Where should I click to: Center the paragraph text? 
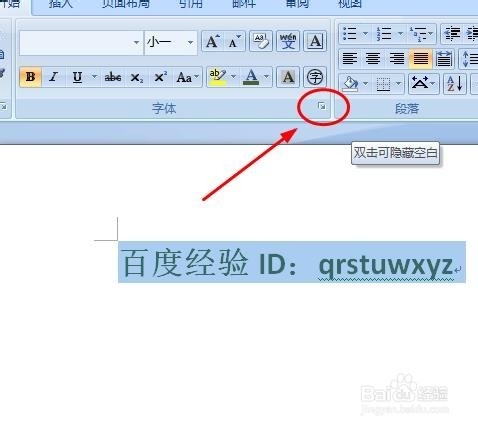(373, 59)
